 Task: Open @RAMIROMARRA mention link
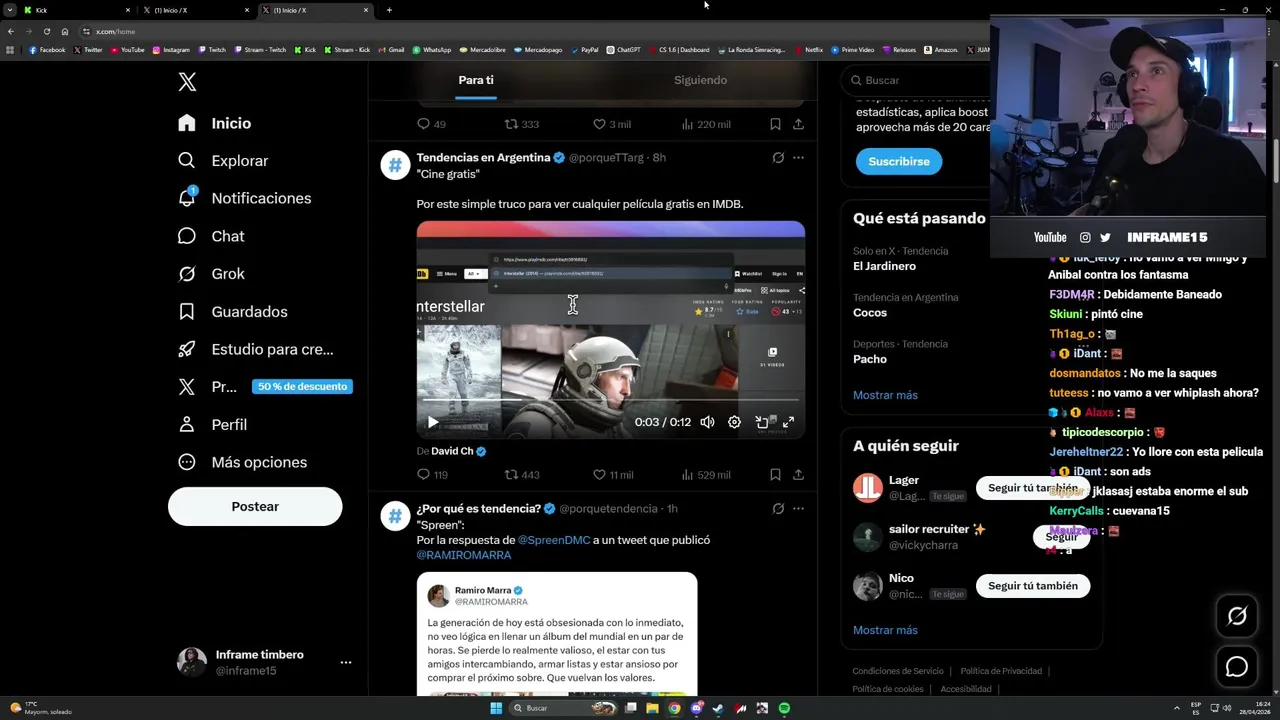pyautogui.click(x=464, y=555)
